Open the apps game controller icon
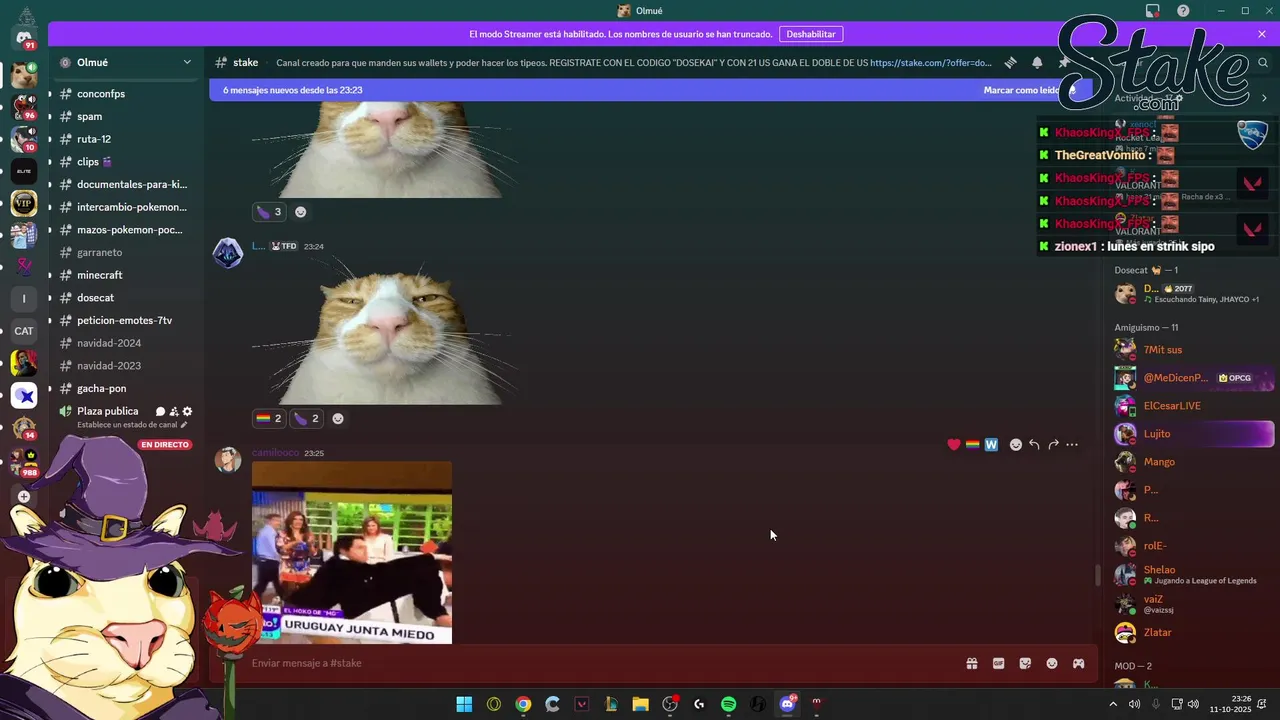 [x=1079, y=663]
